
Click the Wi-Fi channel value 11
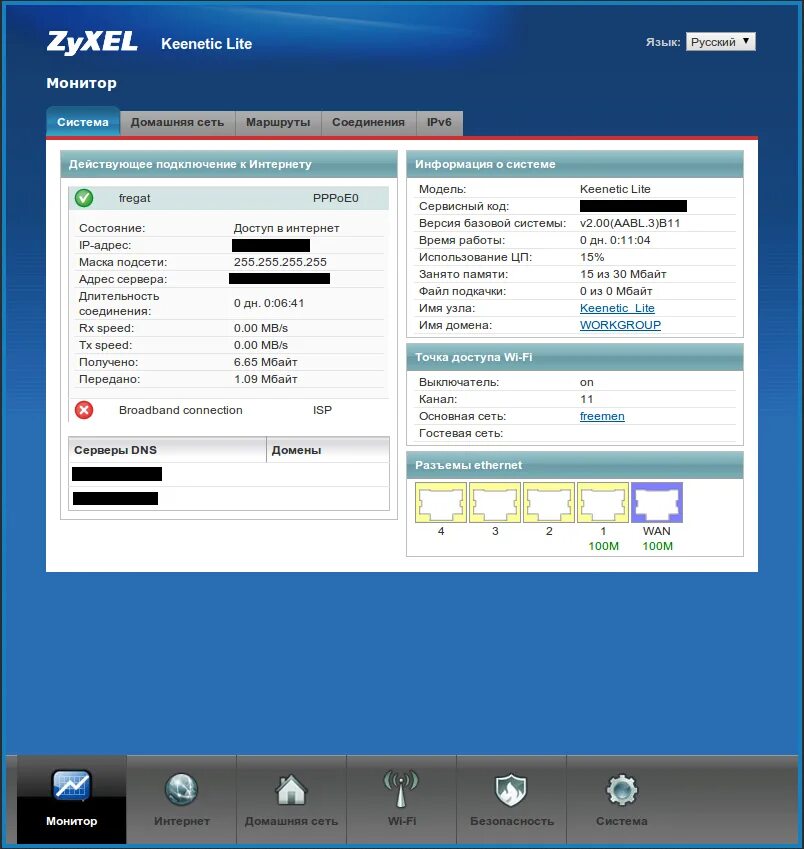point(586,399)
